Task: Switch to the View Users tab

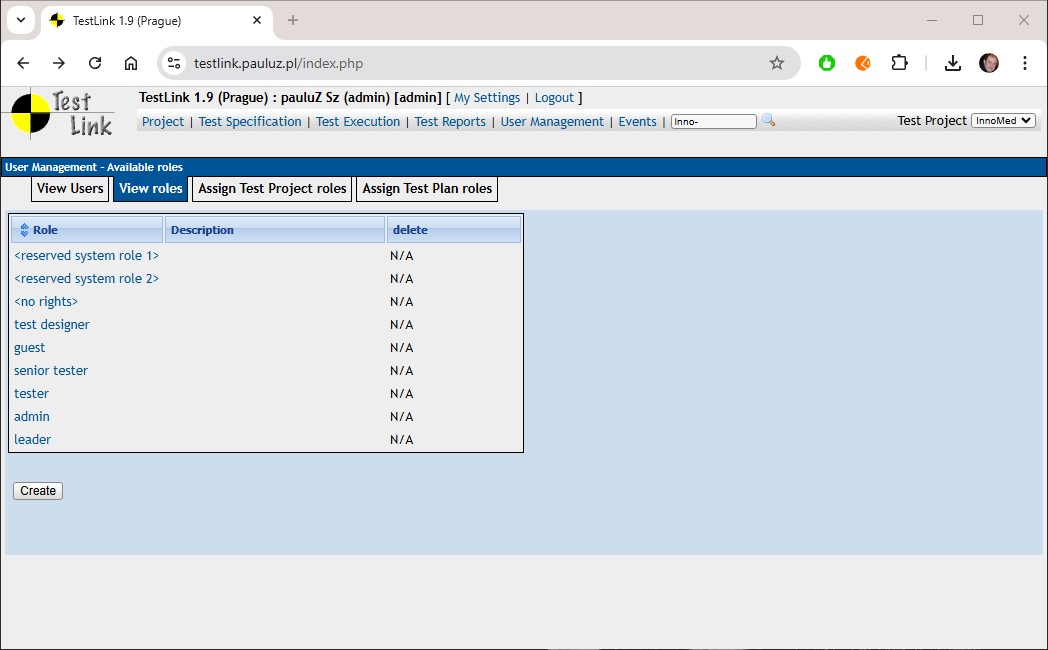Action: coord(70,188)
